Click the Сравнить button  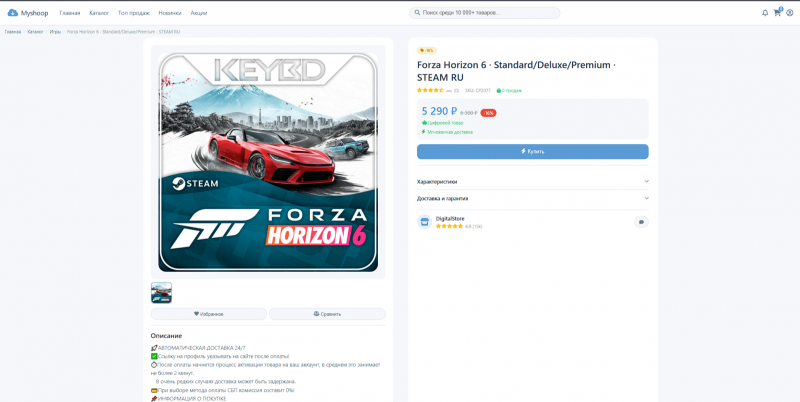pos(327,314)
